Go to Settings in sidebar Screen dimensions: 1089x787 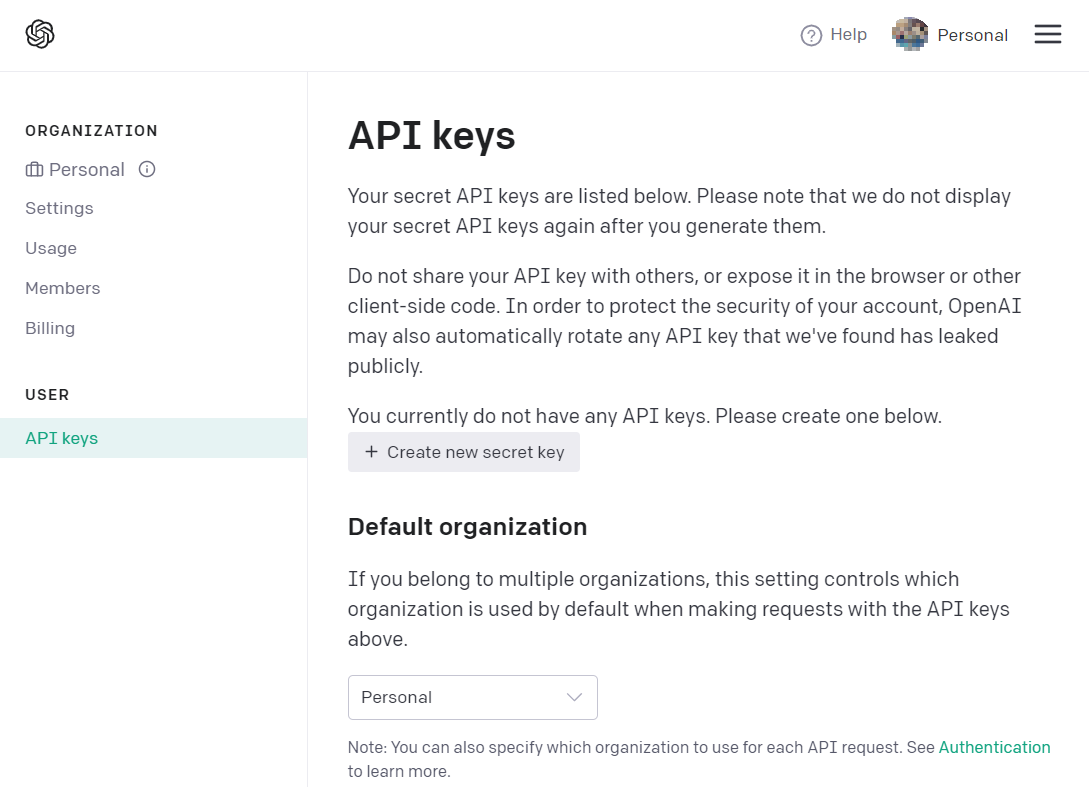click(x=59, y=208)
